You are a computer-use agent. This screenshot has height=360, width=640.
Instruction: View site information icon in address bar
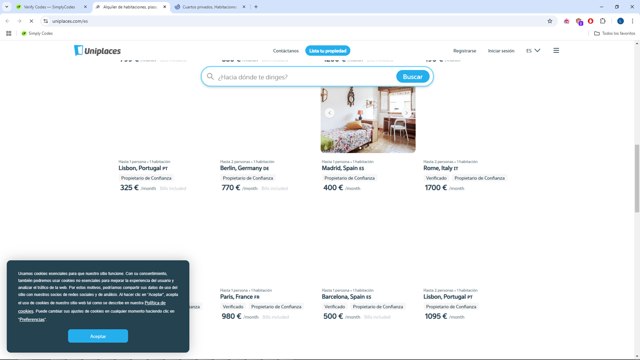coord(45,21)
